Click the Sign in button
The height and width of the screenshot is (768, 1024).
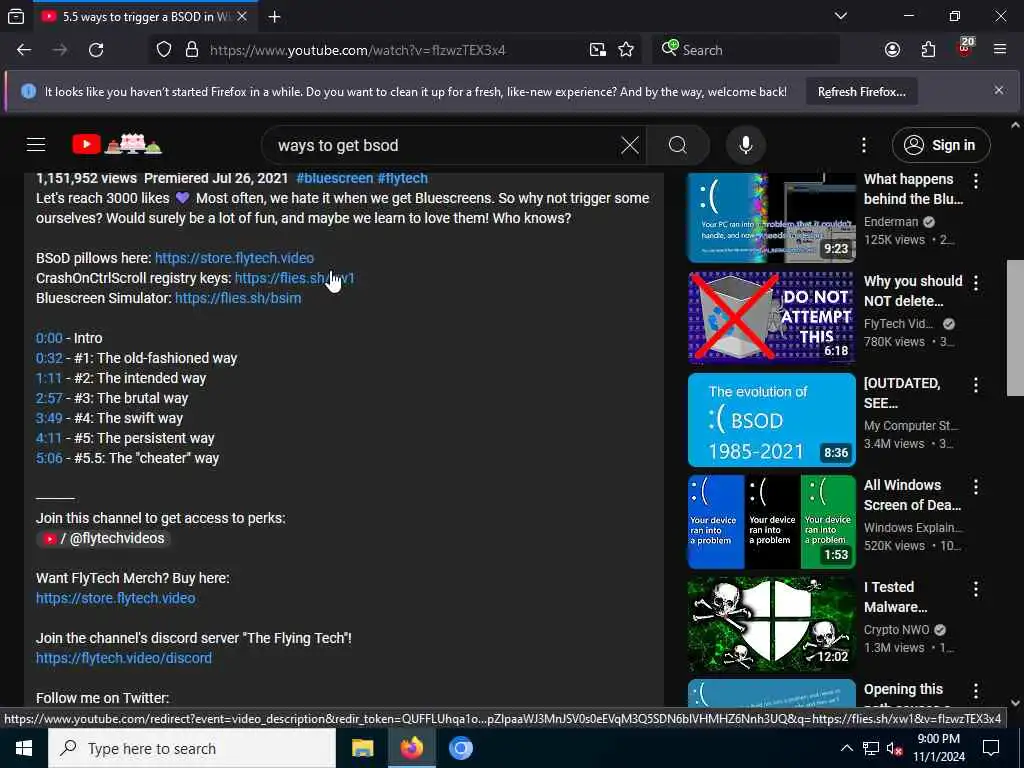[940, 145]
